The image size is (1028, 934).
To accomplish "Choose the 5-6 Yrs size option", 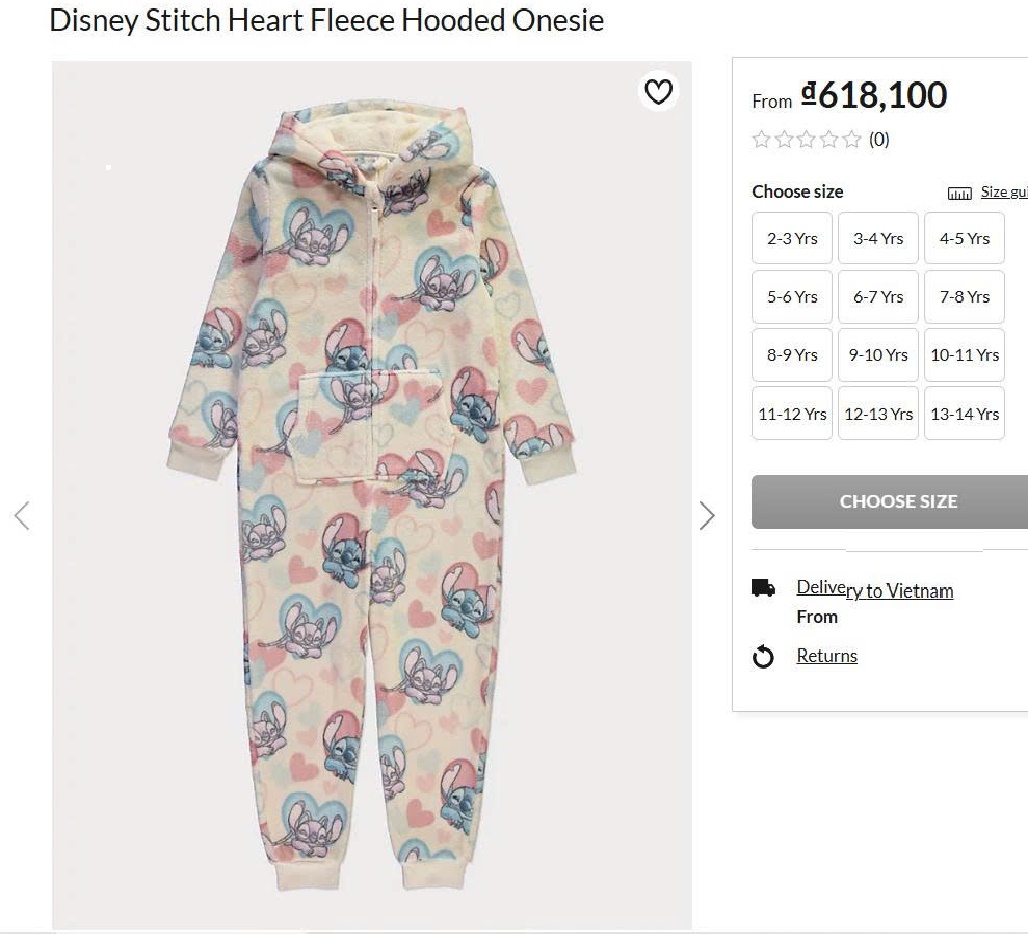I will coord(792,297).
